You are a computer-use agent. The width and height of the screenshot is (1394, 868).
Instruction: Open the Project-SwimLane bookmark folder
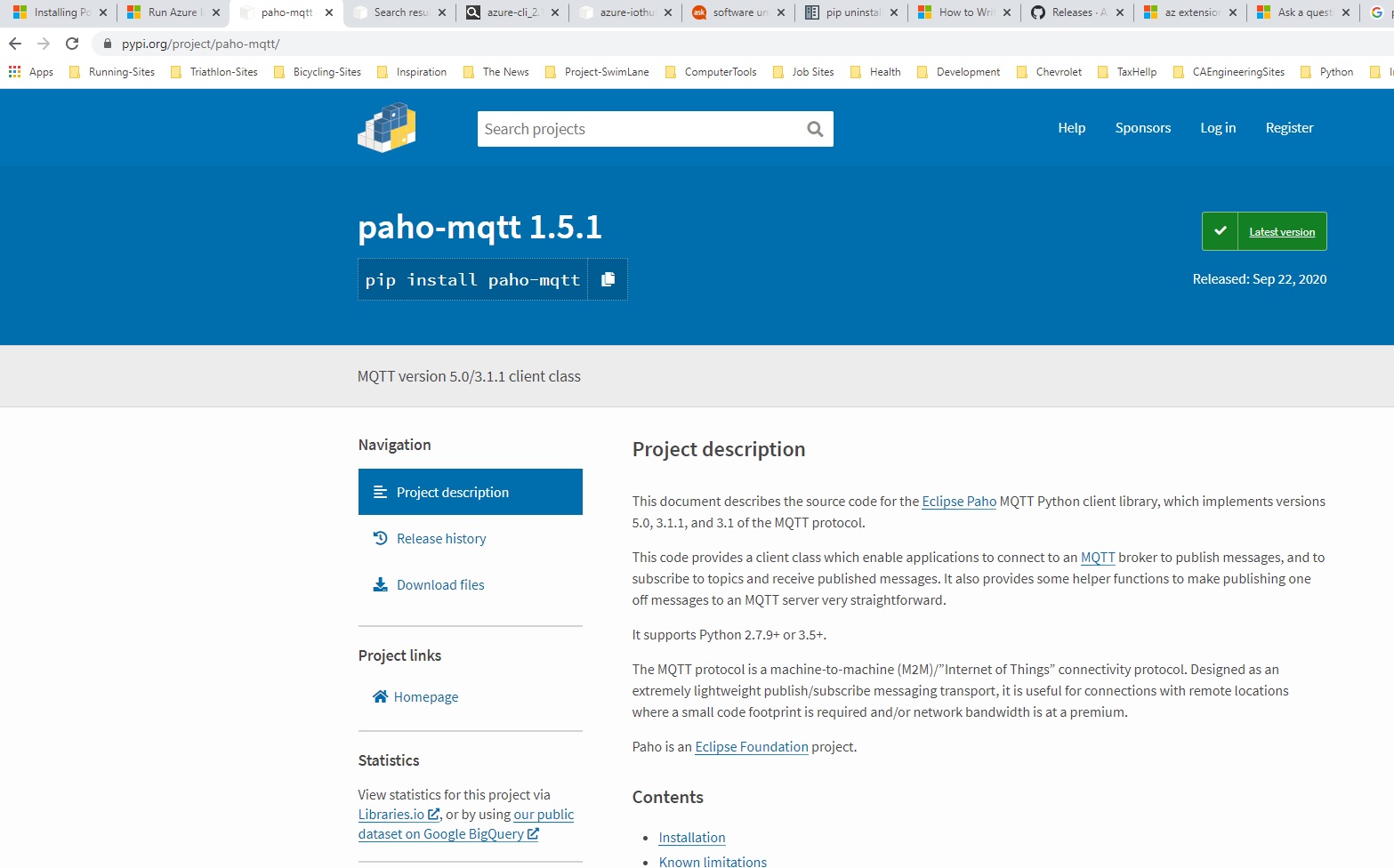[597, 72]
